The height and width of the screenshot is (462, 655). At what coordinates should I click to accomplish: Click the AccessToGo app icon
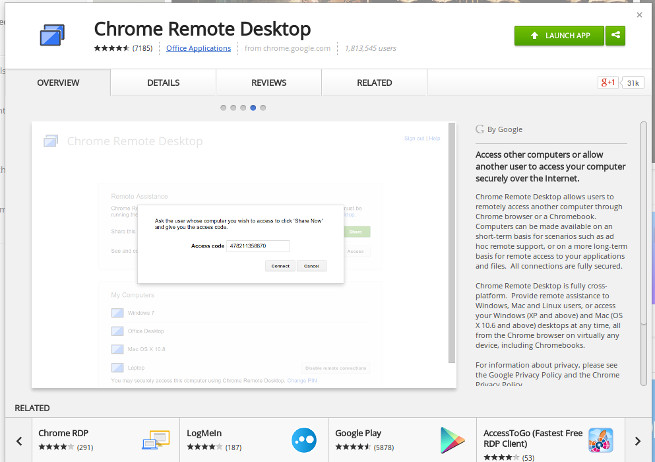[x=601, y=440]
